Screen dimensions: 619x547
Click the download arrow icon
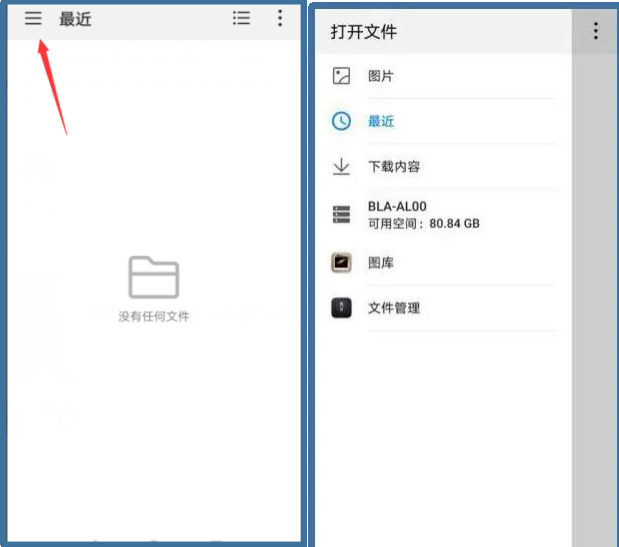coord(341,166)
